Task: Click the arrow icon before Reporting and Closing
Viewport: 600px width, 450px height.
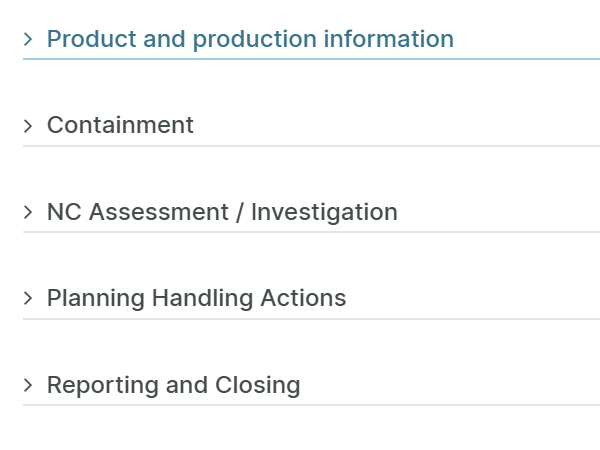Action: pyautogui.click(x=28, y=385)
